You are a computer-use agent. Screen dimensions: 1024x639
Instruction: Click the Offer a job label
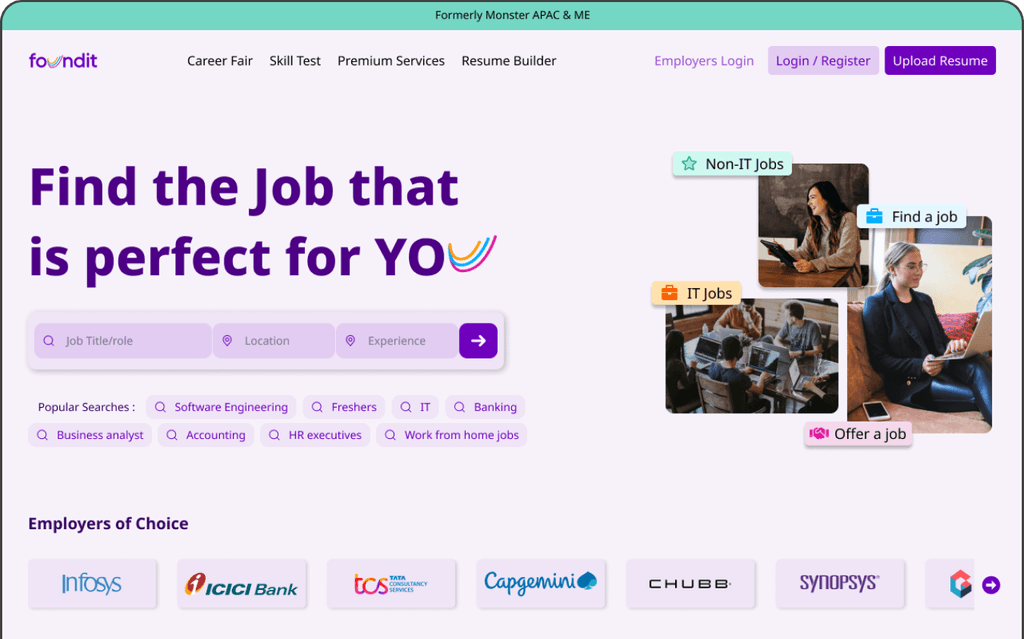[858, 434]
